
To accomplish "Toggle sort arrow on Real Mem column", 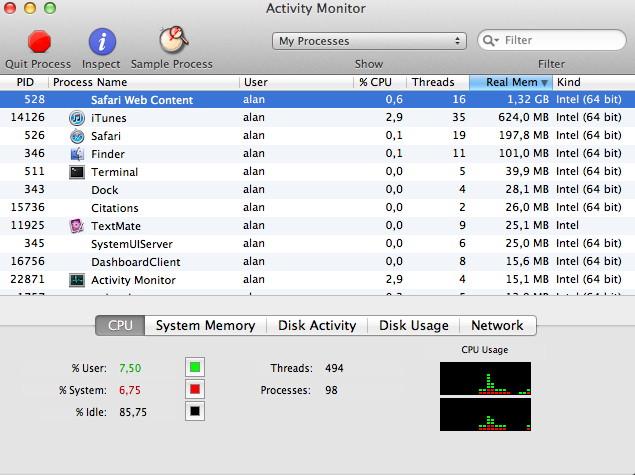I will coord(544,83).
